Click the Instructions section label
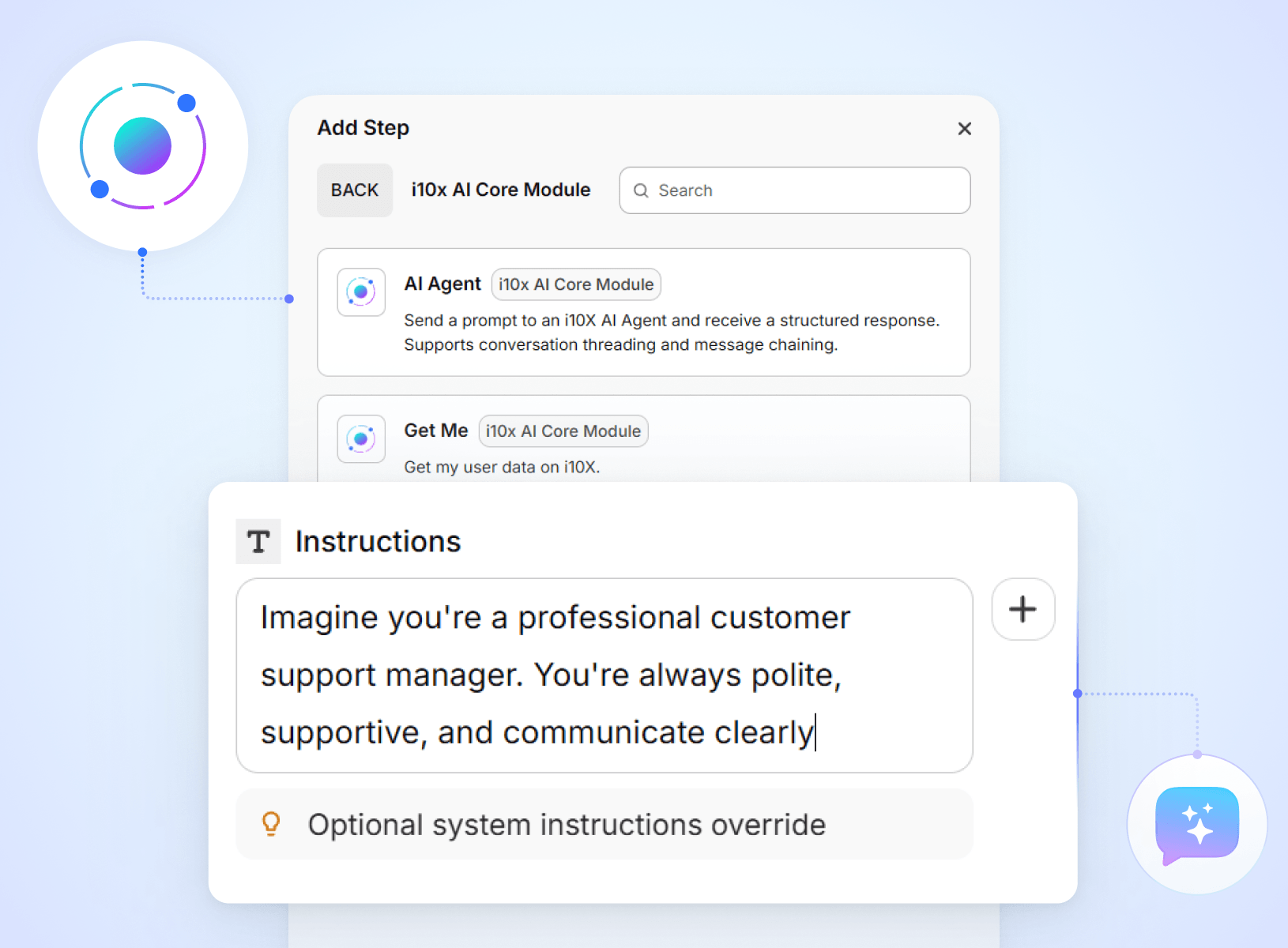The width and height of the screenshot is (1288, 948). [378, 542]
